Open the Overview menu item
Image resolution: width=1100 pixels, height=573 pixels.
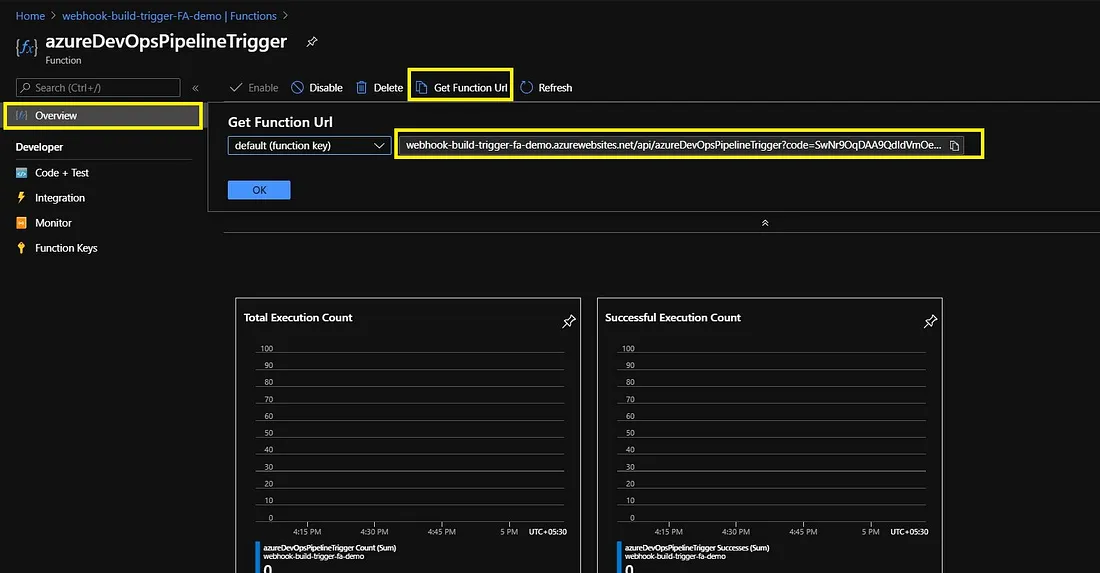103,116
